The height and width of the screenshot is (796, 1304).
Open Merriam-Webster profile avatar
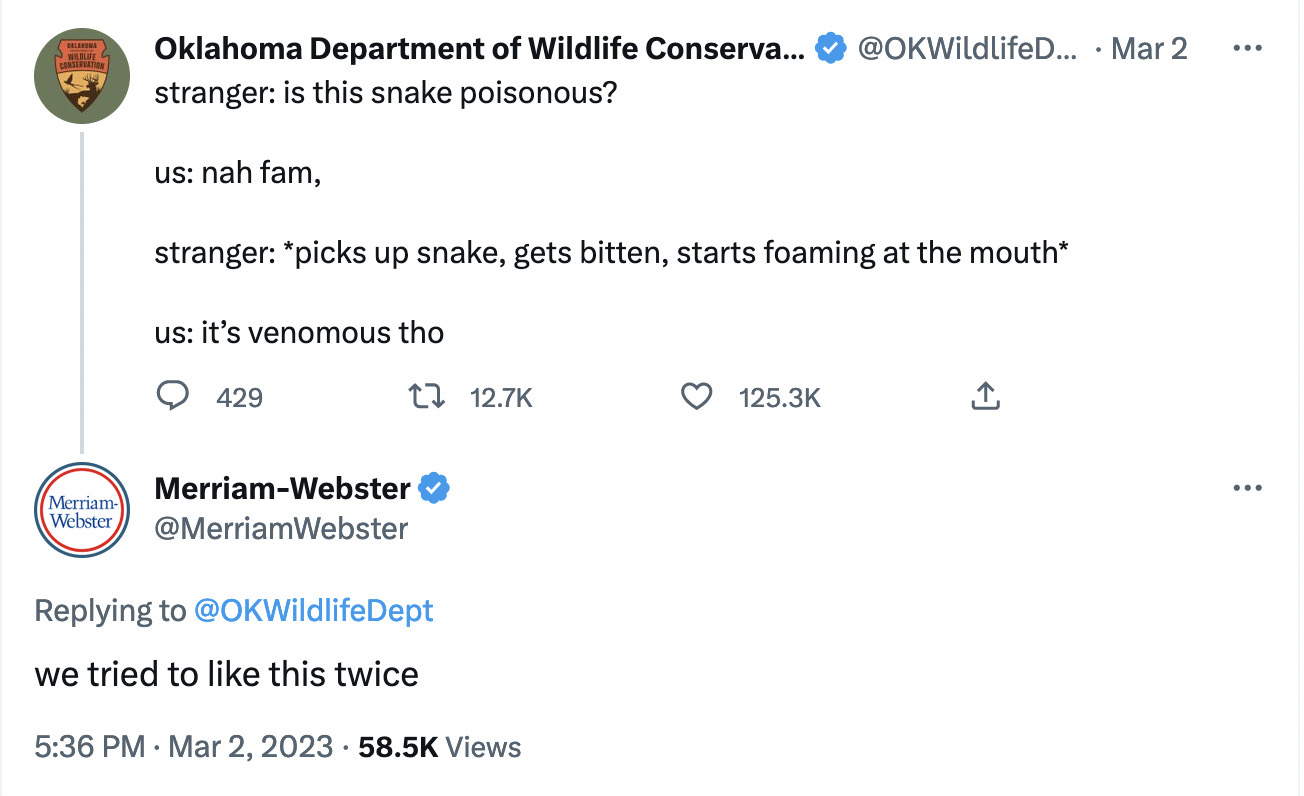[x=81, y=509]
